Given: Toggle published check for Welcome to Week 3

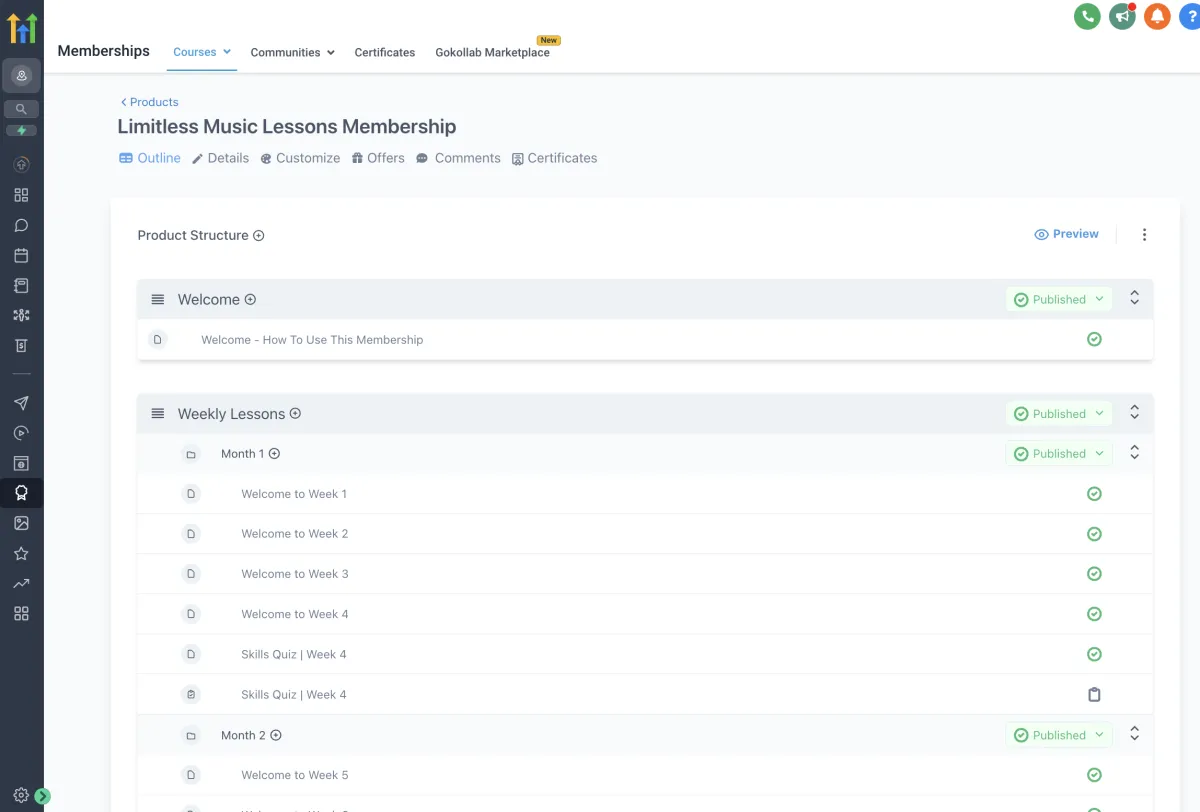Looking at the screenshot, I should 1094,573.
